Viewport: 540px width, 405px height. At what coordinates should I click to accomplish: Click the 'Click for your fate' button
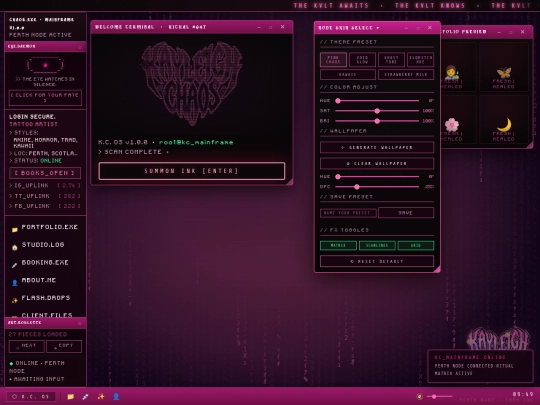point(45,98)
